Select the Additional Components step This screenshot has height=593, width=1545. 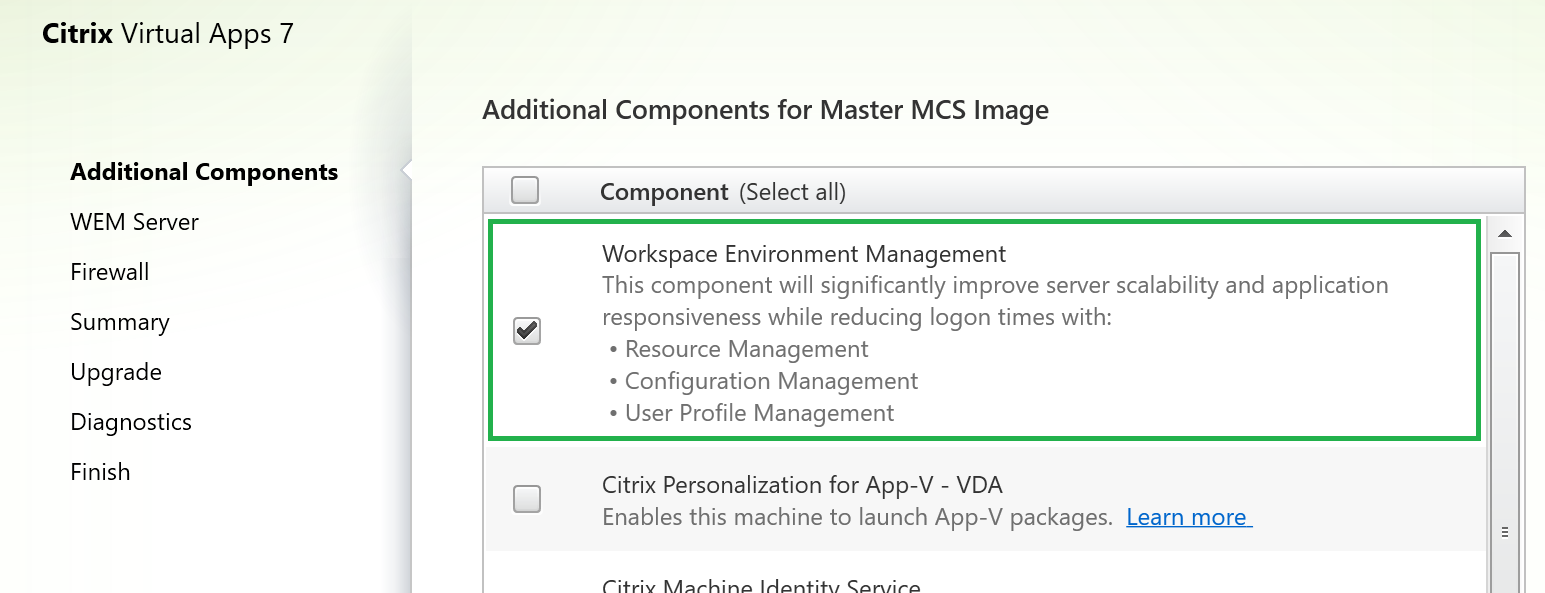click(204, 172)
